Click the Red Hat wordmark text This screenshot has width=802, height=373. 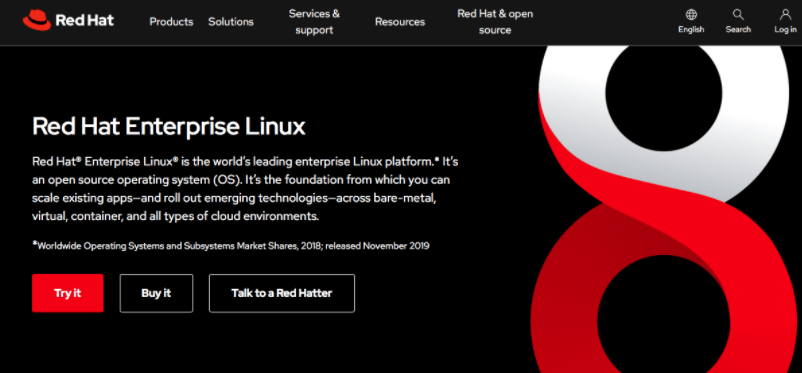84,21
